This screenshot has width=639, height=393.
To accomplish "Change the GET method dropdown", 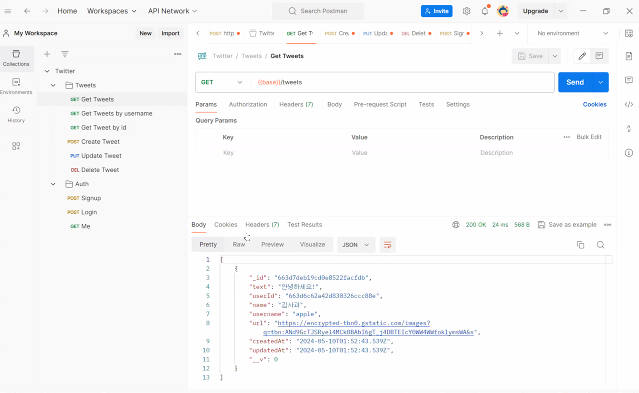I will tap(222, 82).
